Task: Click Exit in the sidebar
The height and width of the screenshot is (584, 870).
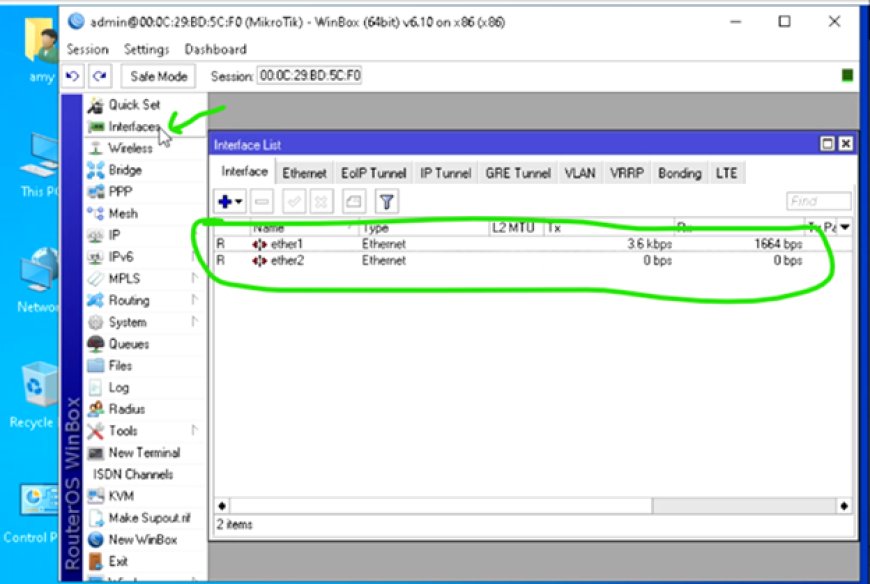Action: pos(118,561)
